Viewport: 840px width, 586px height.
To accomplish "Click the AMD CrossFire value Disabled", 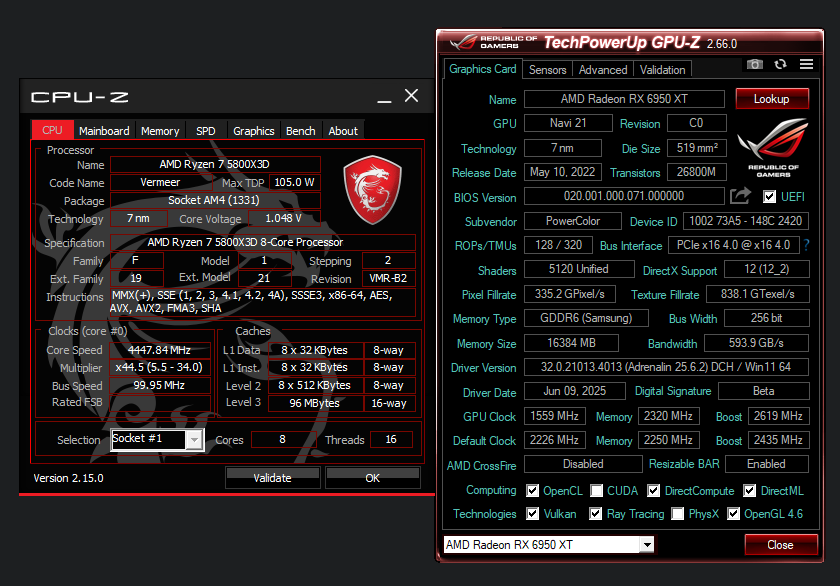I will [583, 464].
